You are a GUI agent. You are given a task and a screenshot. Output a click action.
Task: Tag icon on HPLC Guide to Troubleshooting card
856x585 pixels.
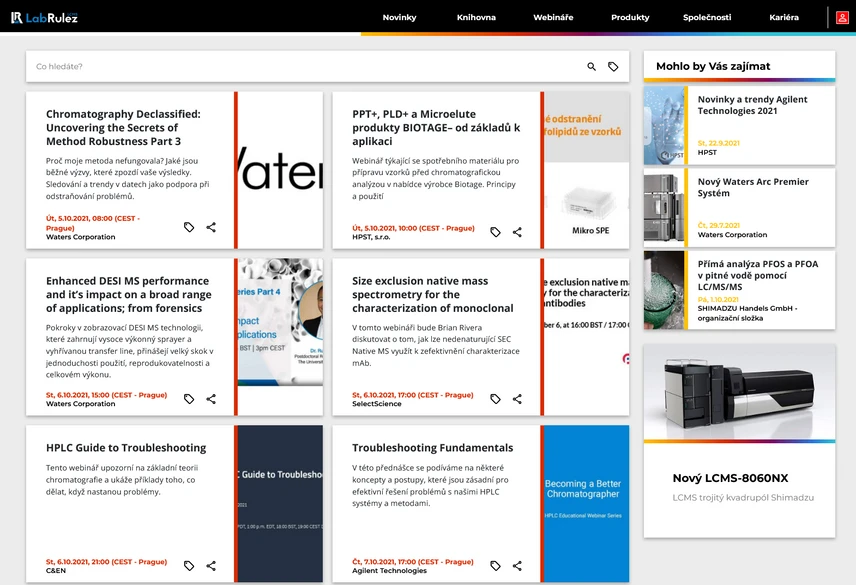point(189,566)
